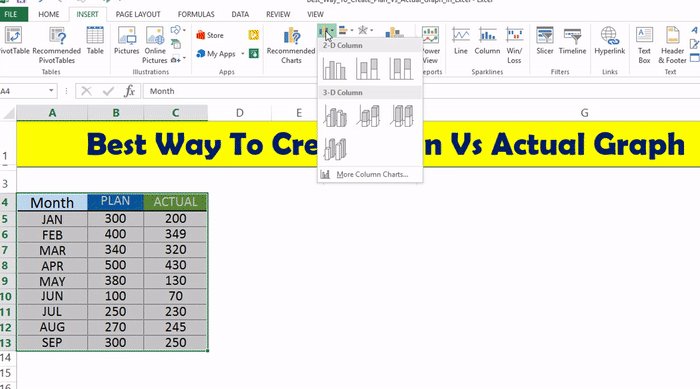The height and width of the screenshot is (389, 700).
Task: Insert a 2-D Clustered Column chart
Action: click(x=334, y=69)
